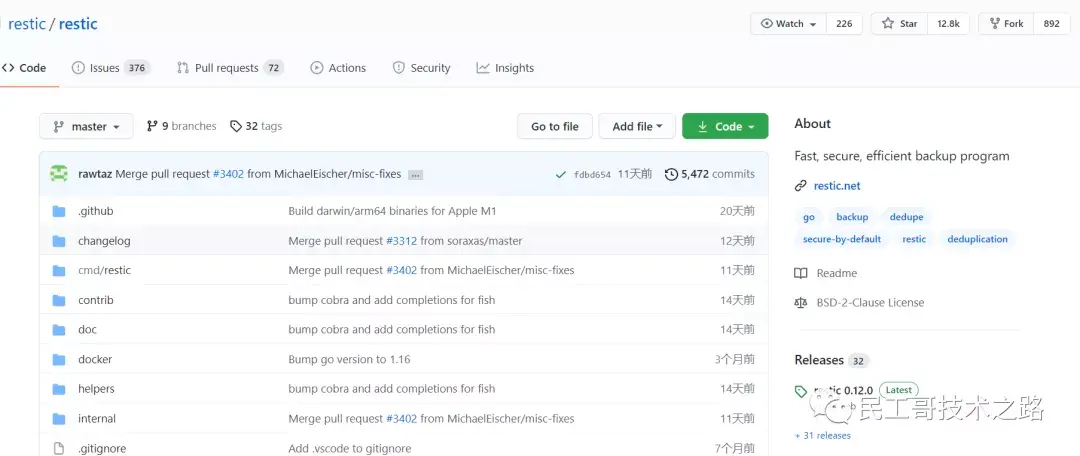The width and height of the screenshot is (1080, 456).
Task: Select the dedupe topic tag
Action: (906, 217)
